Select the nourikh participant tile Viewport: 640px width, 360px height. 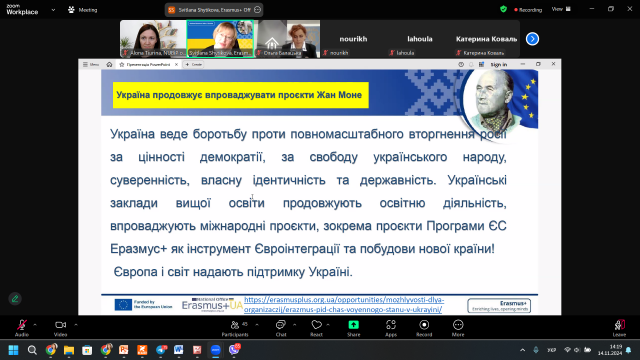[x=353, y=39]
